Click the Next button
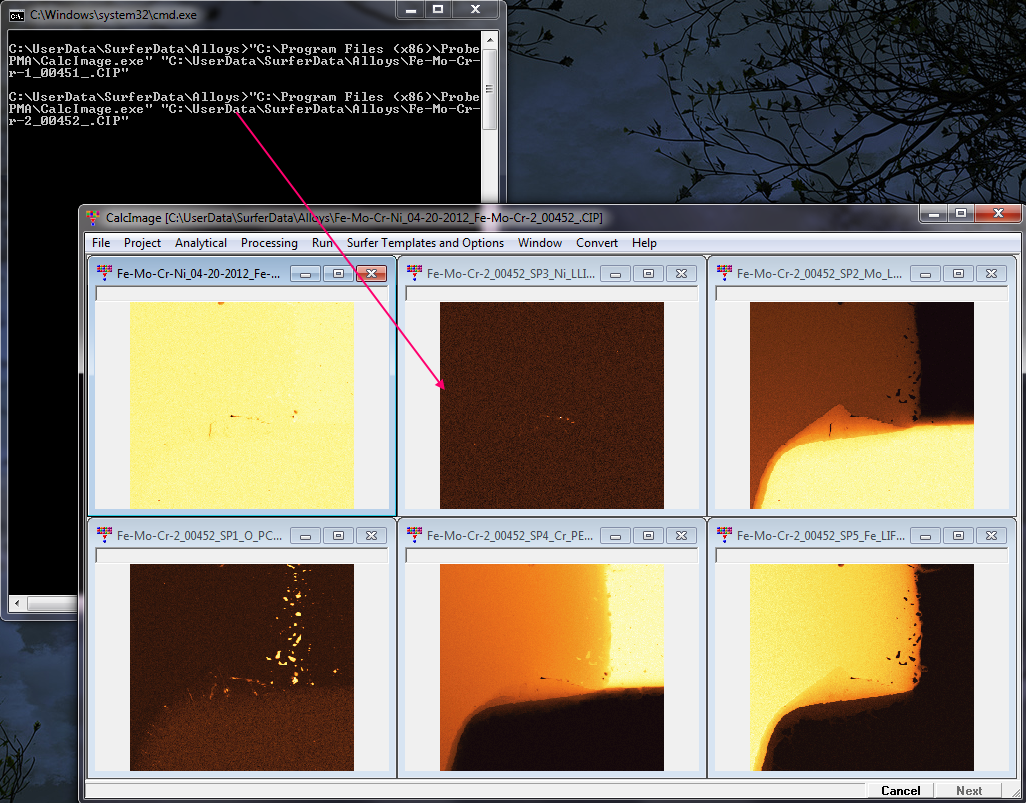Image resolution: width=1026 pixels, height=803 pixels. click(968, 790)
